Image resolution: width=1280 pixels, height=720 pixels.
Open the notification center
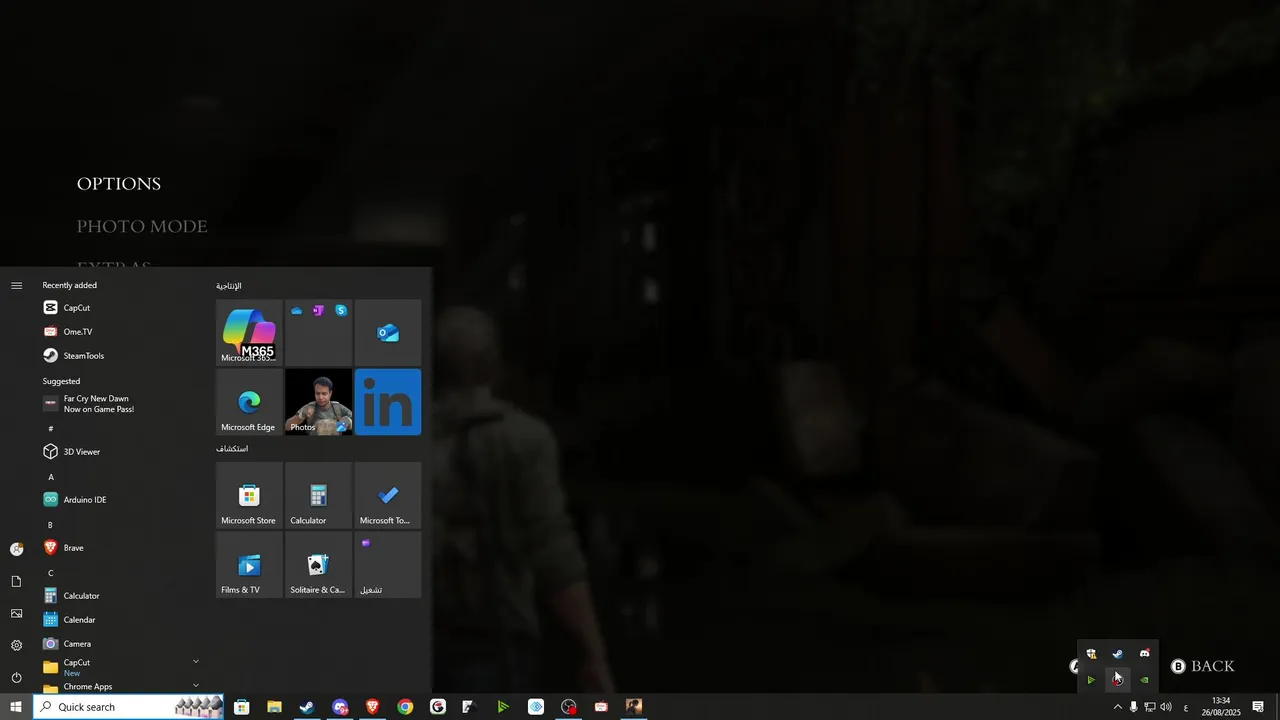coord(1259,707)
